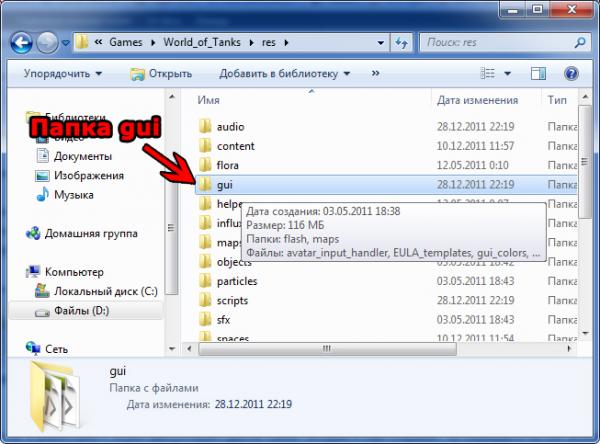The image size is (600, 444).
Task: Expand the arrow after Games breadcrumb
Action: (153, 42)
